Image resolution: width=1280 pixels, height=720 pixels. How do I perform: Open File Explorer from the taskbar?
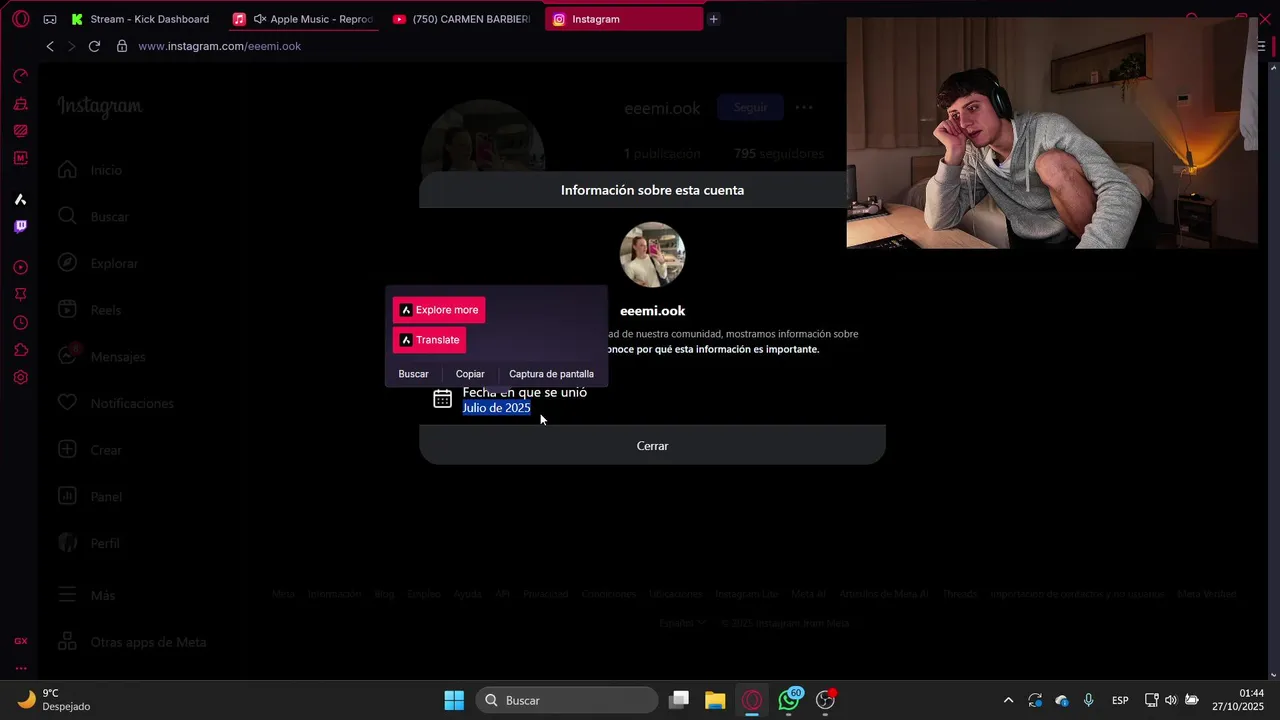coord(715,700)
